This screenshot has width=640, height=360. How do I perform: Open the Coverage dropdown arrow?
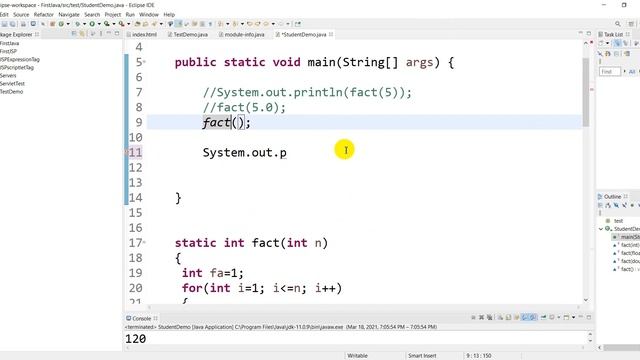(x=114, y=24)
